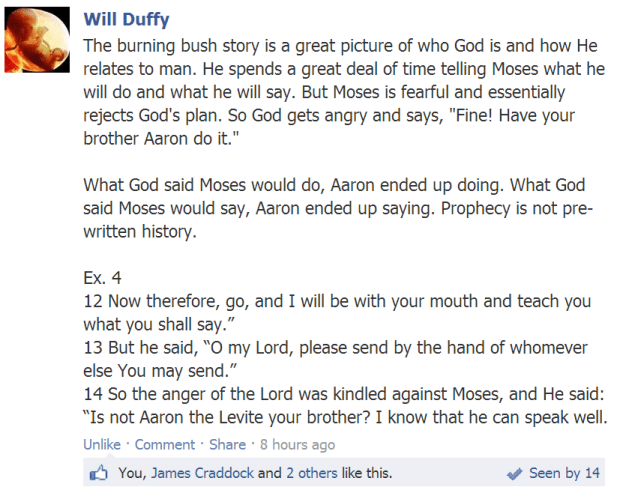620x487 pixels.
Task: Click verse 14 about Aaron the Levite
Action: coord(340,393)
